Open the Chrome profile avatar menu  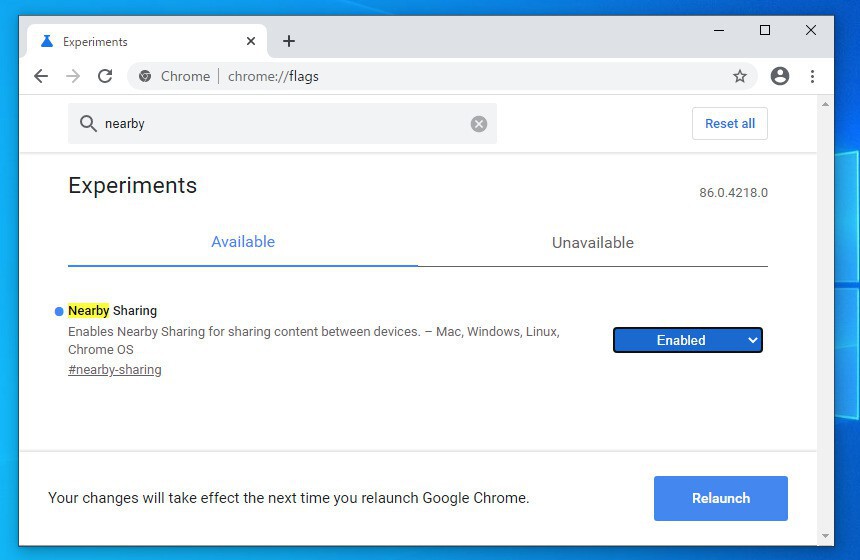coord(780,76)
